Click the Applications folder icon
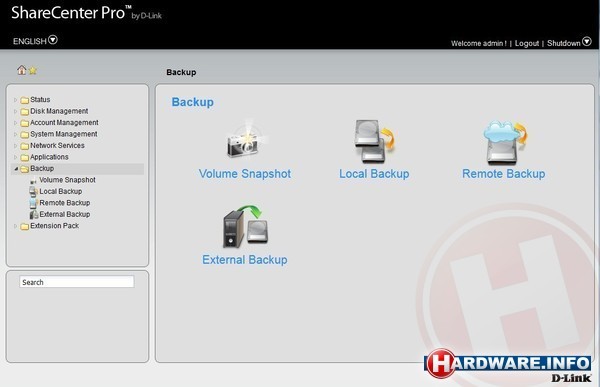This screenshot has width=600, height=387. pos(24,157)
